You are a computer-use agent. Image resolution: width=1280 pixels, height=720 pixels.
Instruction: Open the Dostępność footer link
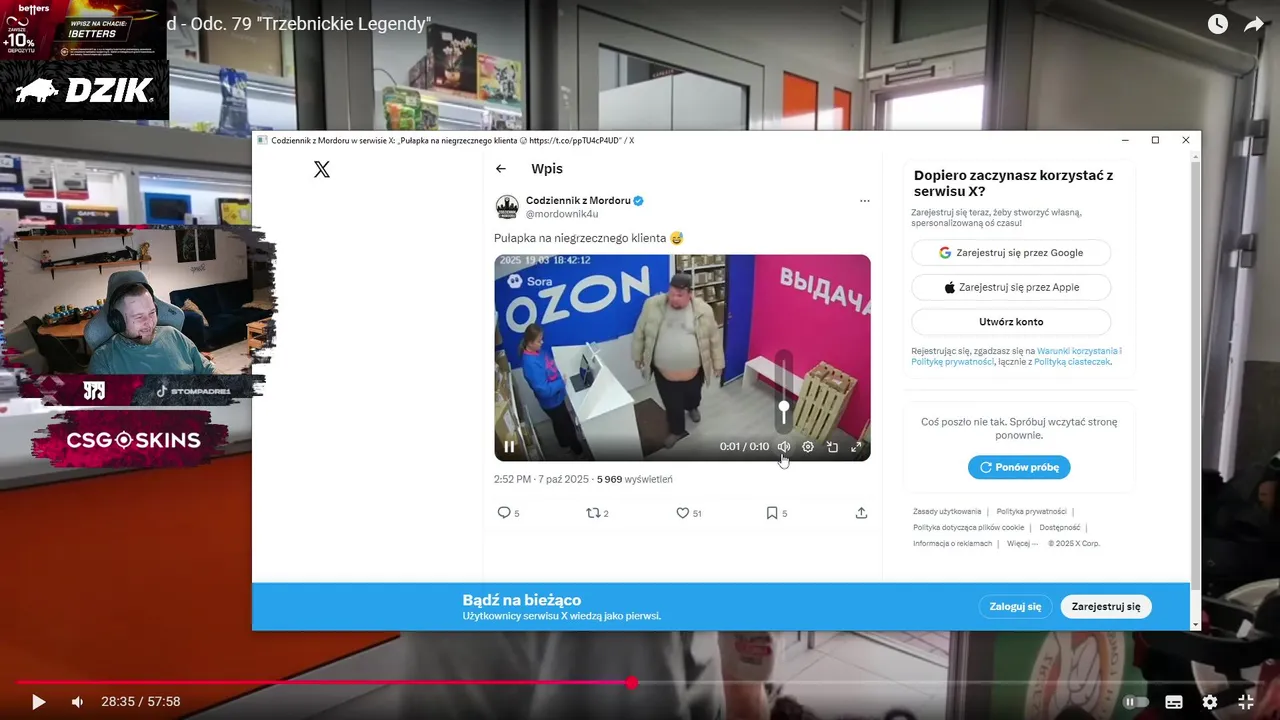(x=1059, y=528)
